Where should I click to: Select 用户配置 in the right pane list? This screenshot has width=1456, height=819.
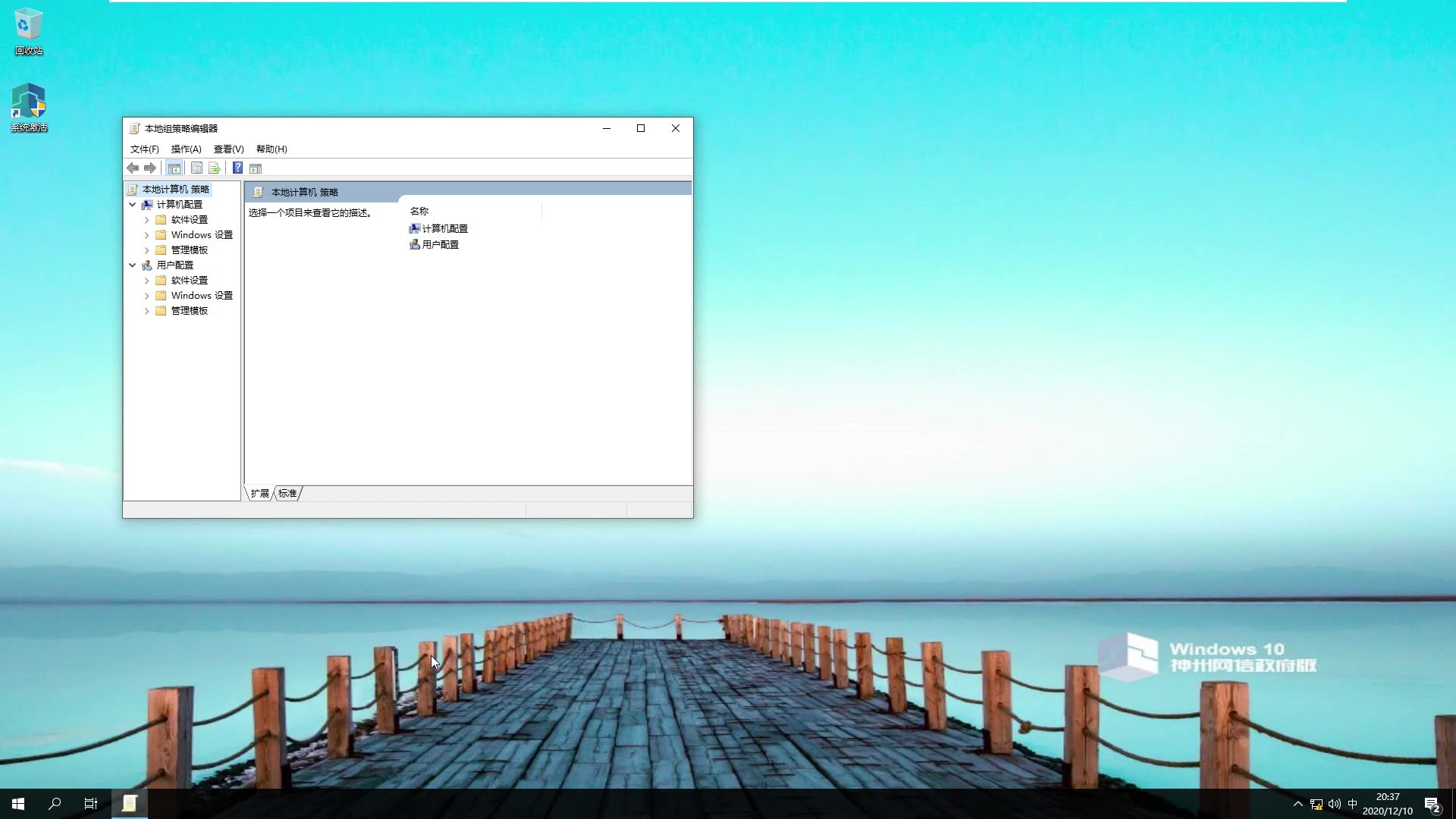tap(440, 245)
